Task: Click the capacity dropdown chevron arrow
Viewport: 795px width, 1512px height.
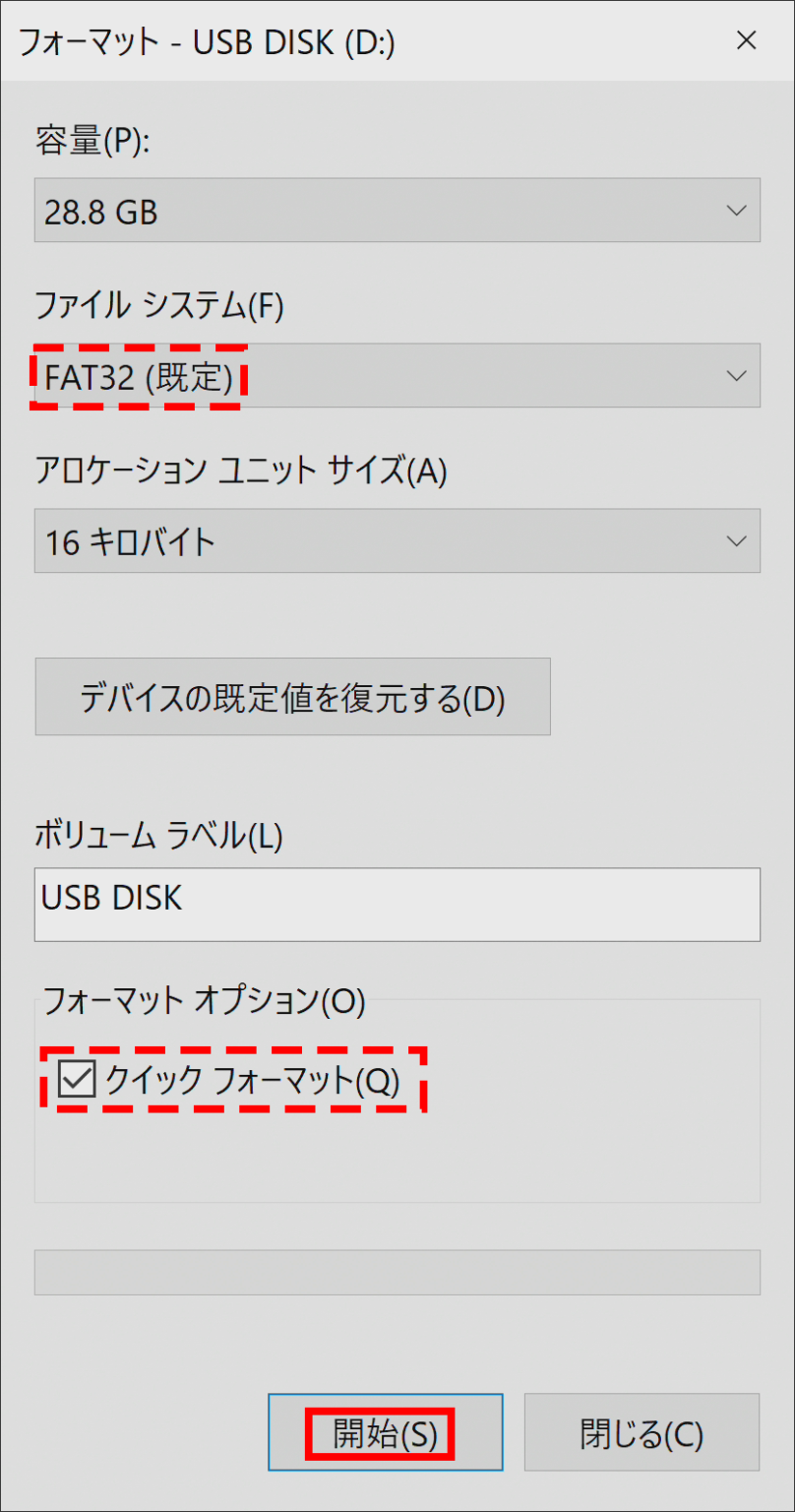Action: [x=735, y=210]
